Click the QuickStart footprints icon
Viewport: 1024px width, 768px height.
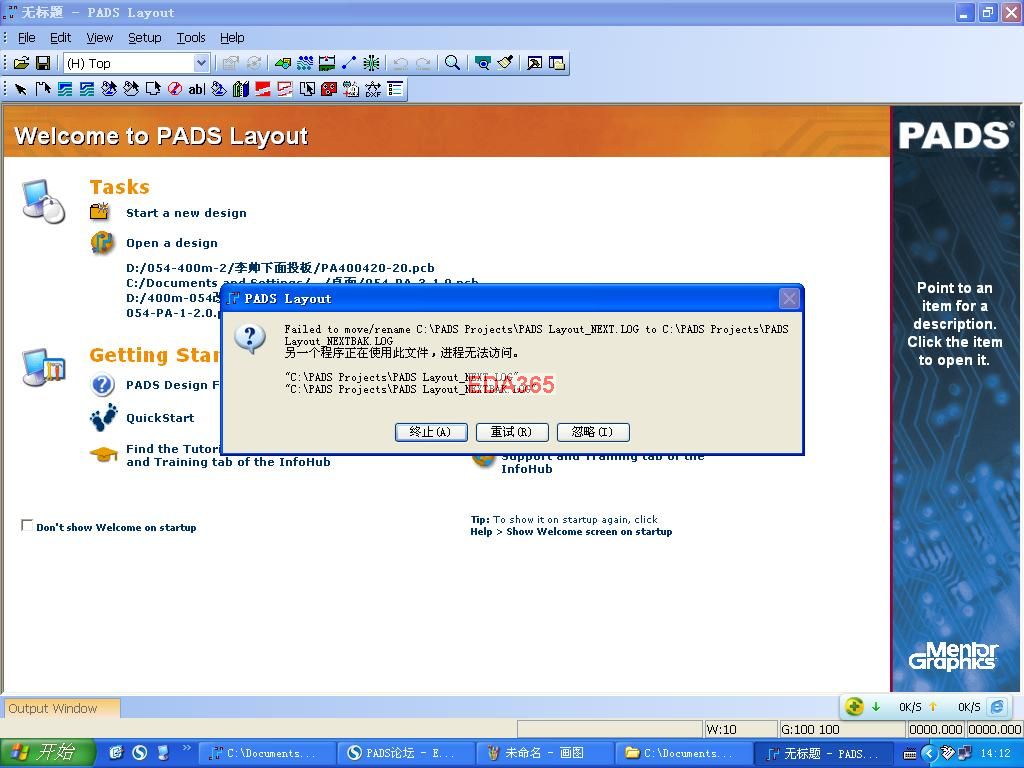click(103, 417)
